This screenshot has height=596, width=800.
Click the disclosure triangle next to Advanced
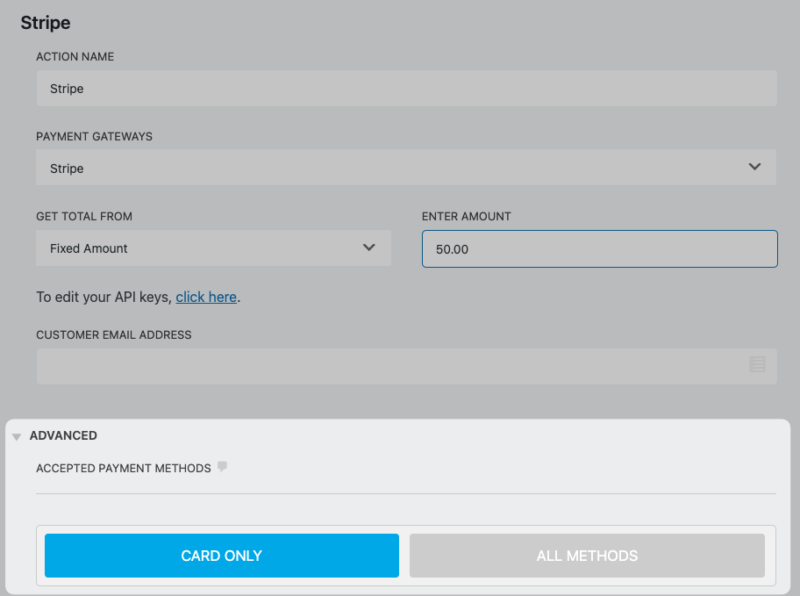coord(15,435)
